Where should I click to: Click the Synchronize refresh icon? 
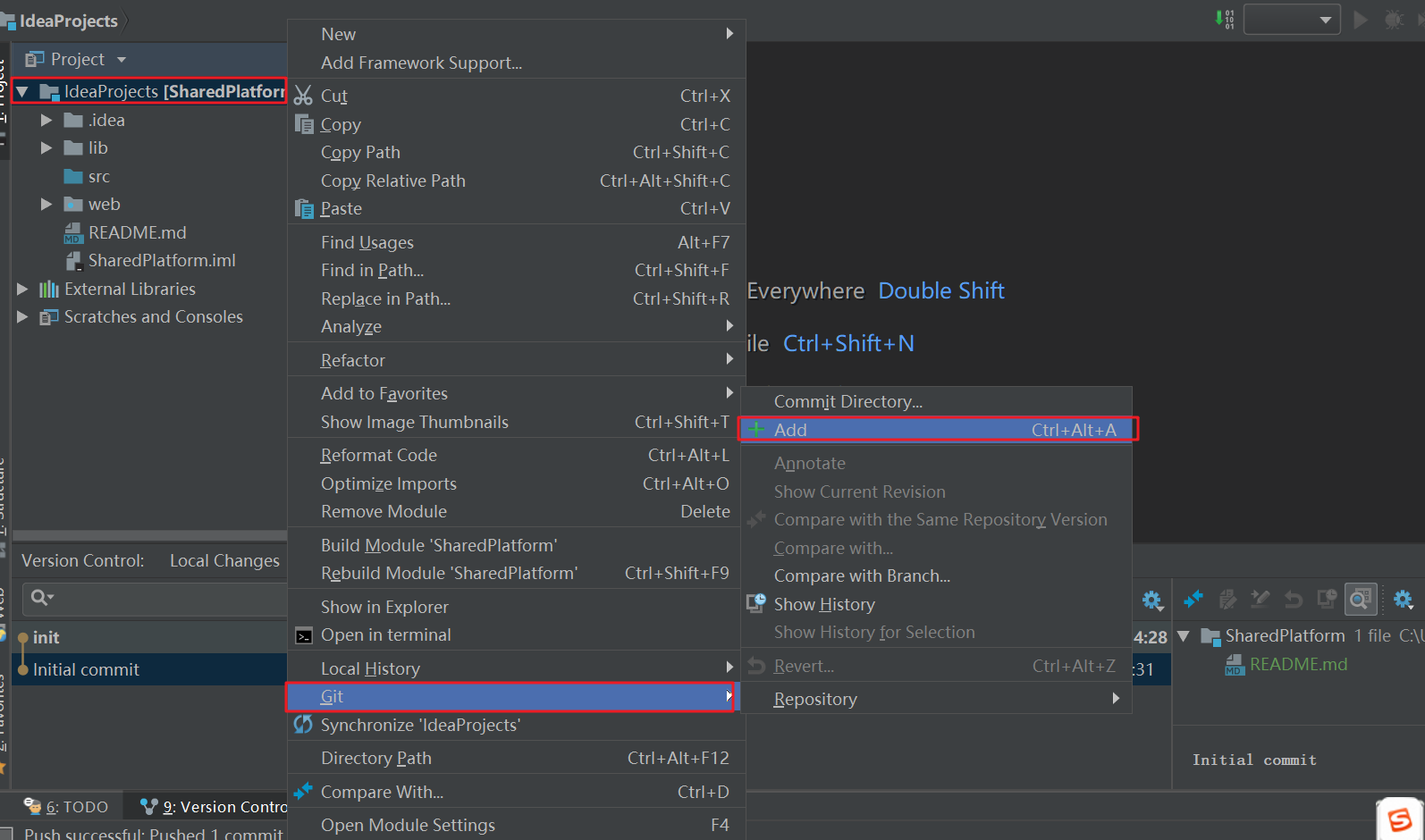(x=304, y=725)
